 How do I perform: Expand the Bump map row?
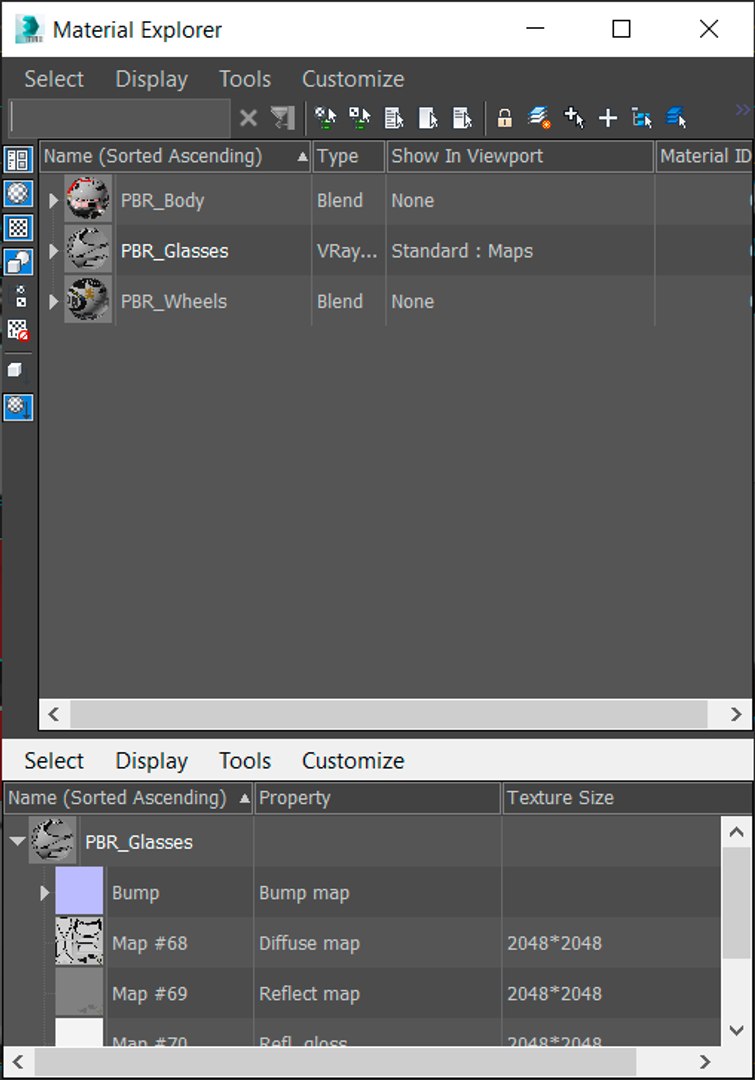44,893
